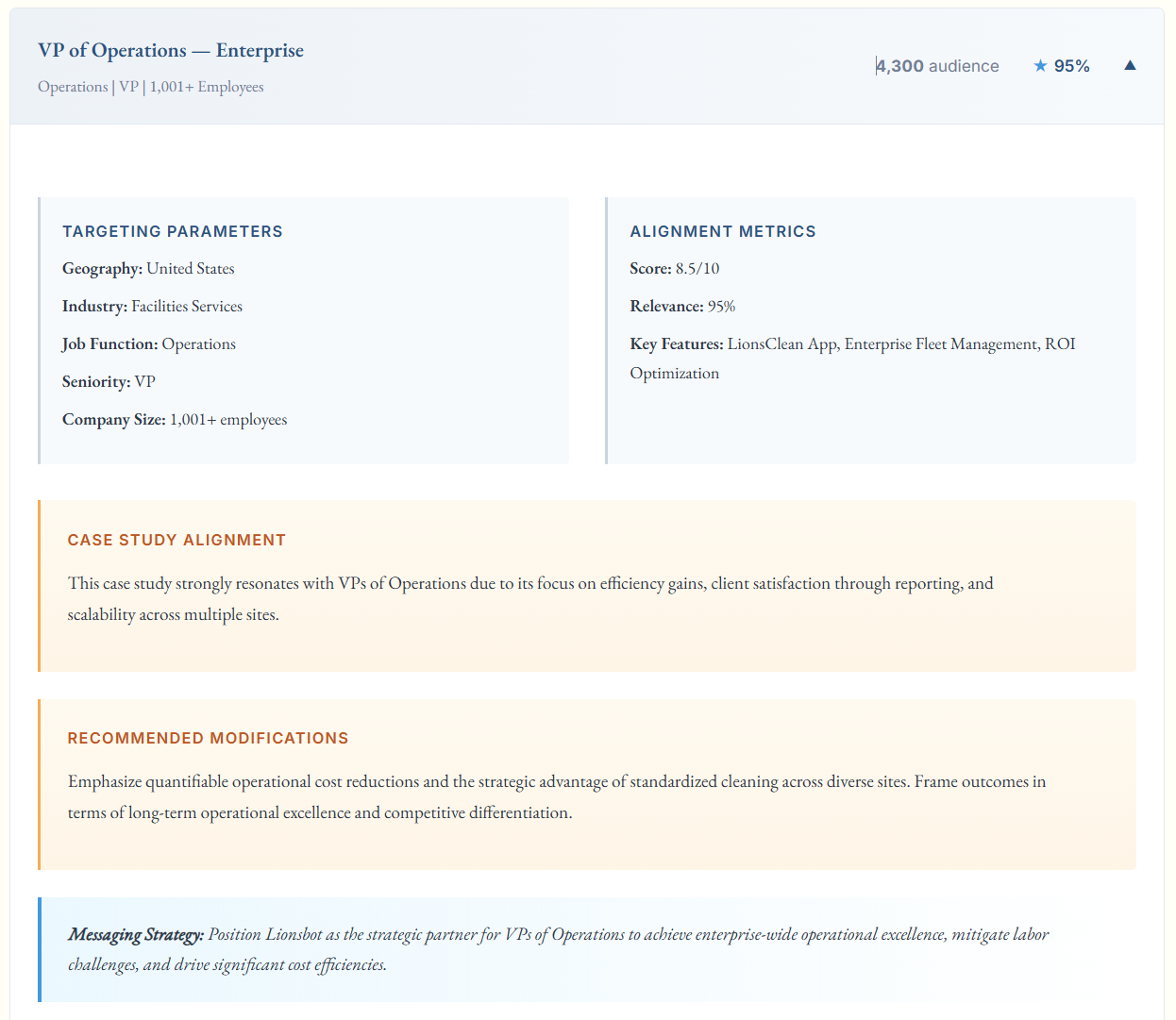Image resolution: width=1176 pixels, height=1020 pixels.
Task: Click the Score: 8.5/10 metric
Action: click(x=674, y=269)
